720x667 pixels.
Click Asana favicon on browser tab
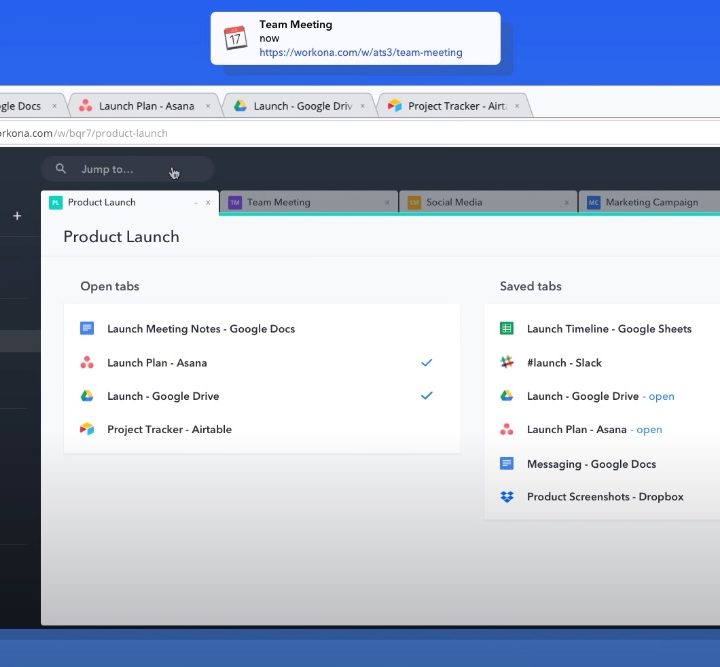point(85,106)
